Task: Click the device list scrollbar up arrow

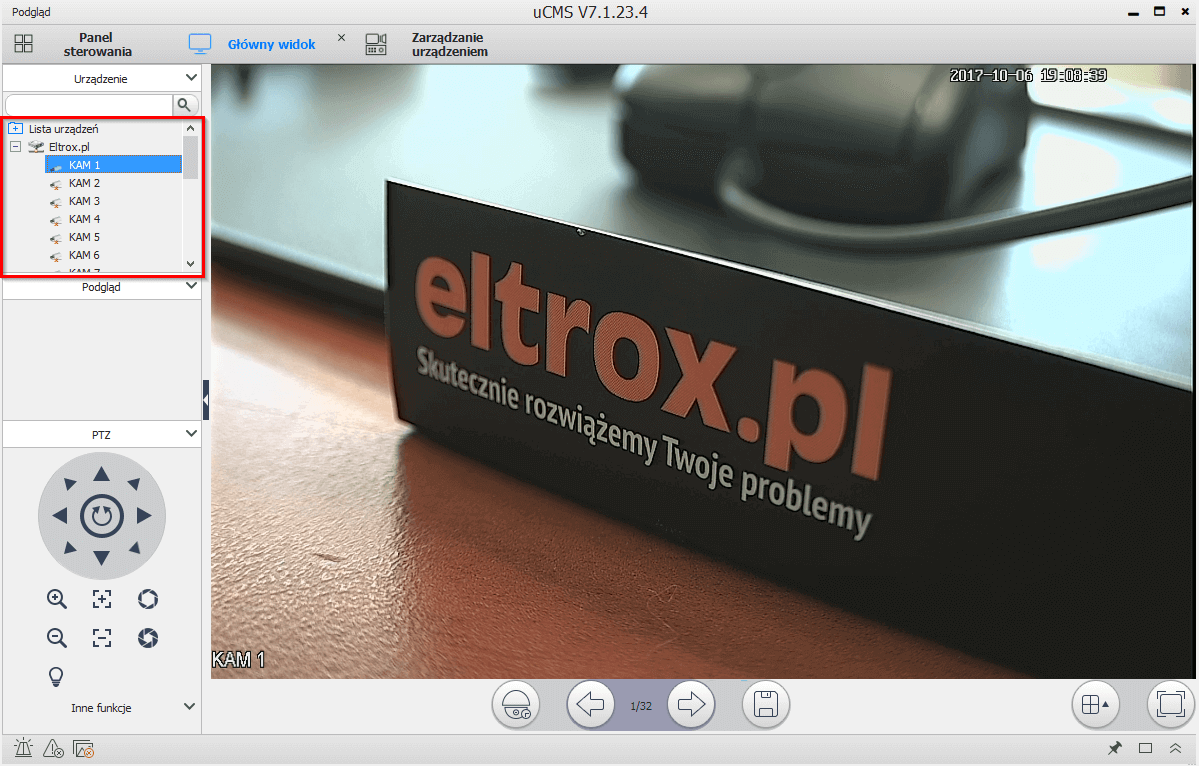Action: point(190,128)
